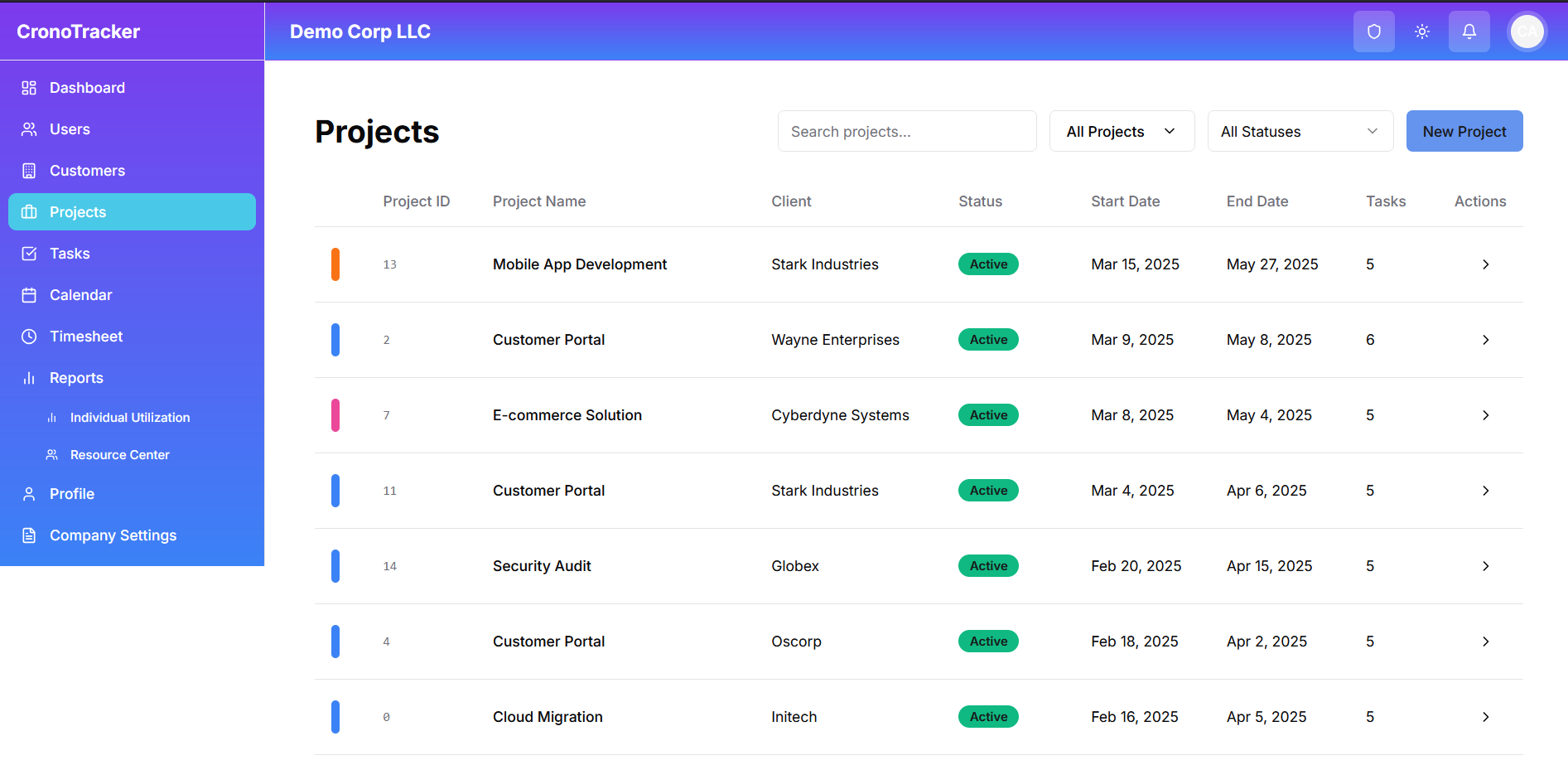Click Active badge on Mobile App Development

[988, 264]
